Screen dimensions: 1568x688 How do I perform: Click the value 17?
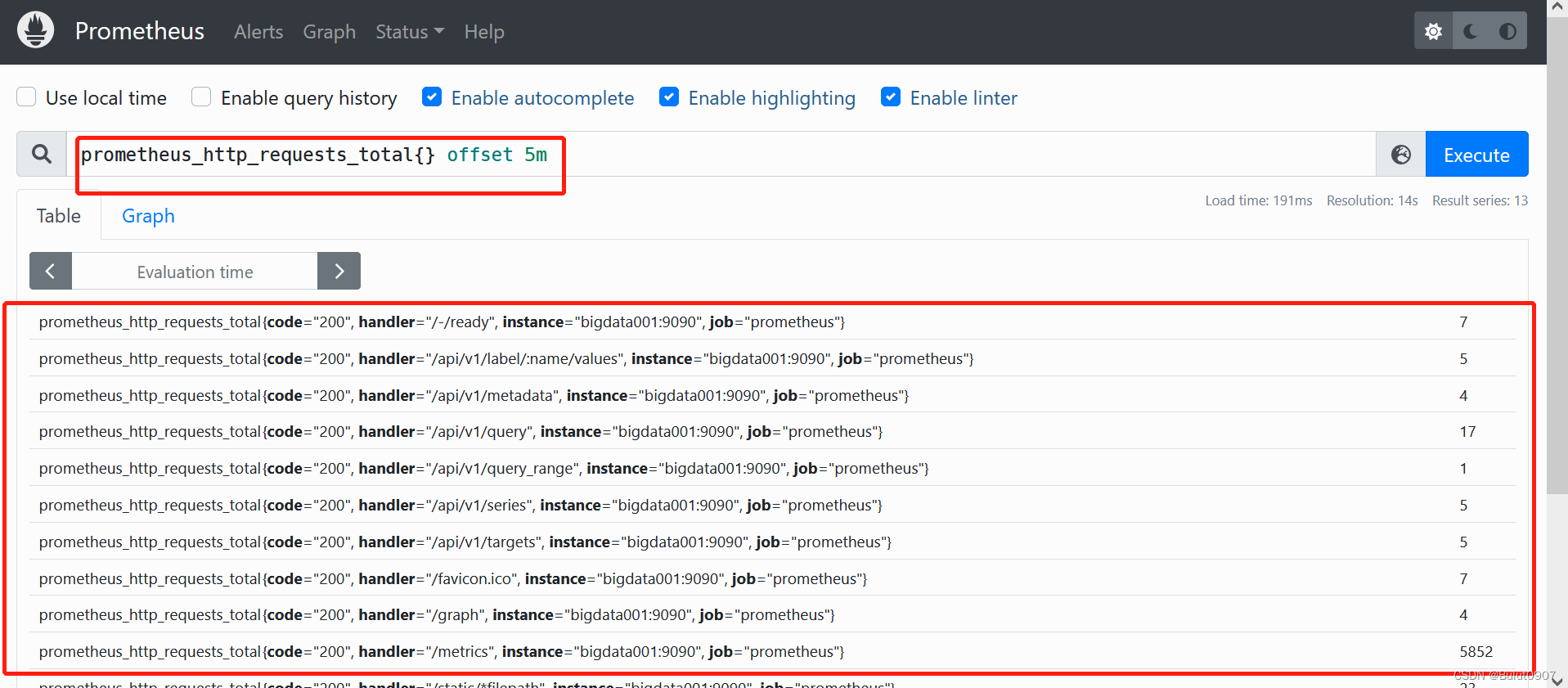(1467, 431)
